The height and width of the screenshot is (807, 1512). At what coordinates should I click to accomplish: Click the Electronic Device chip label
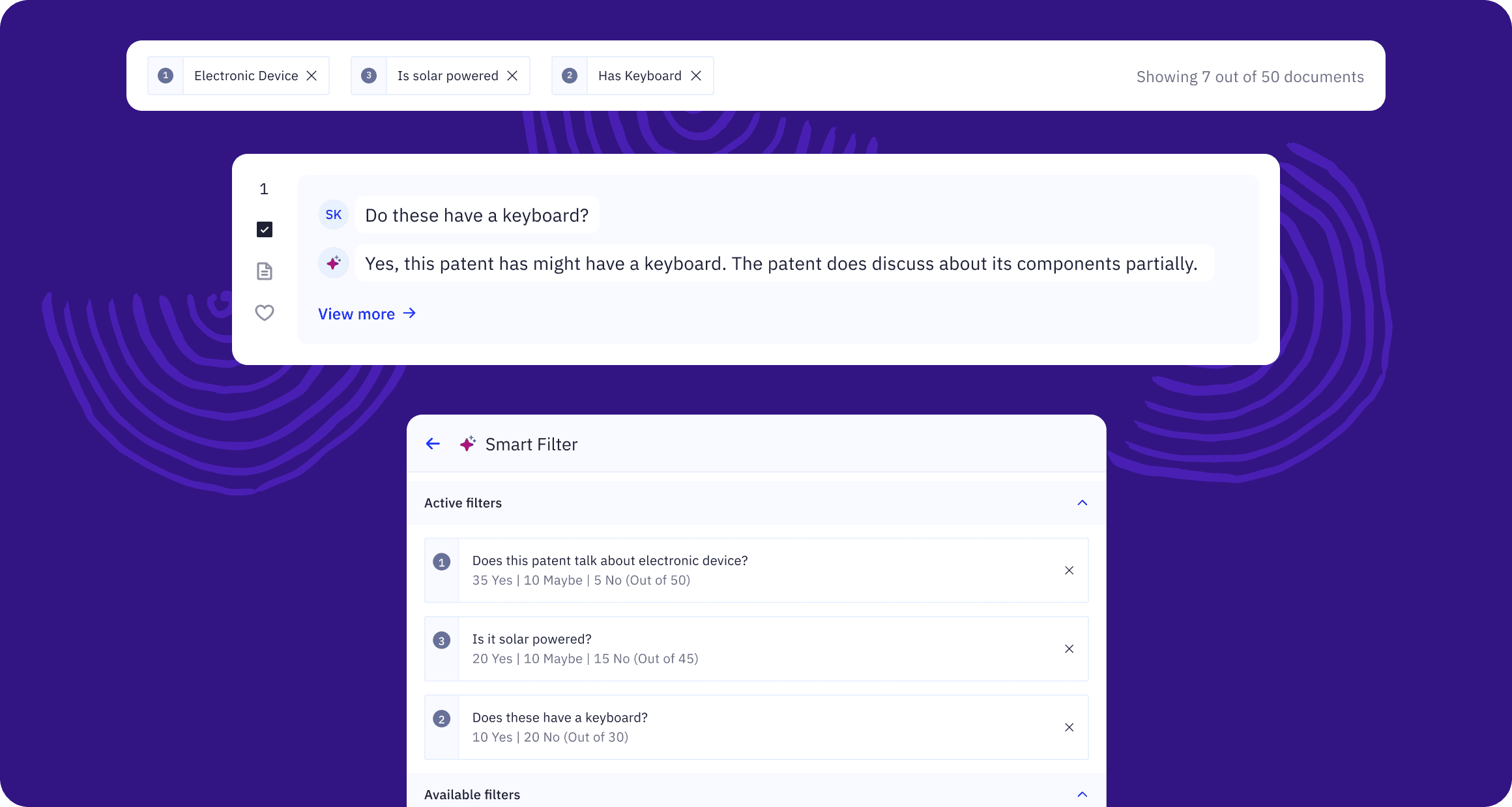(246, 76)
